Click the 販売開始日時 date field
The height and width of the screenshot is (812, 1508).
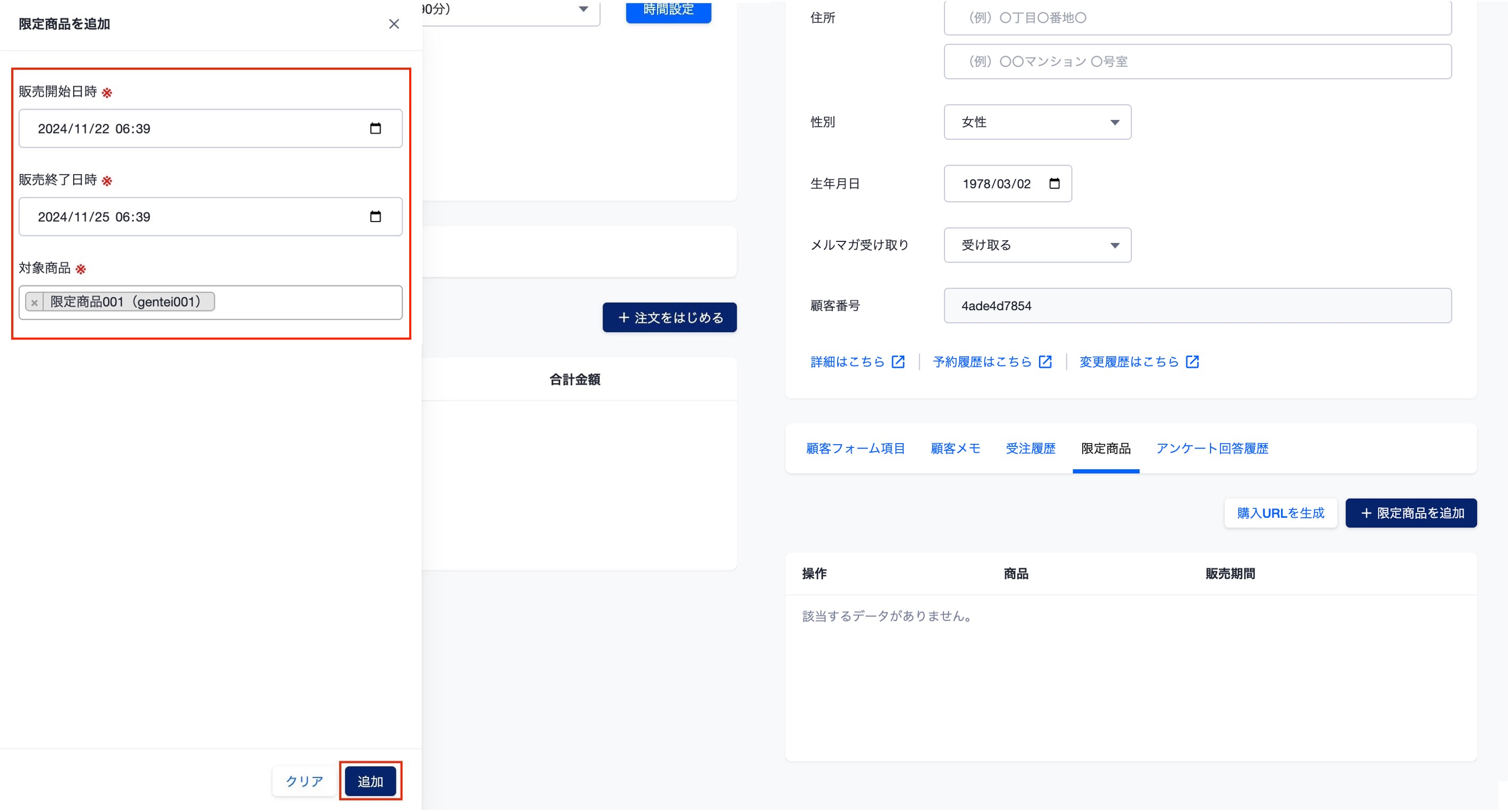(211, 128)
